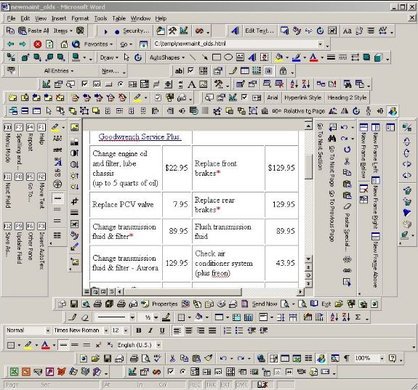
Task: Toggle the check box form field icon
Action: [x=190, y=71]
